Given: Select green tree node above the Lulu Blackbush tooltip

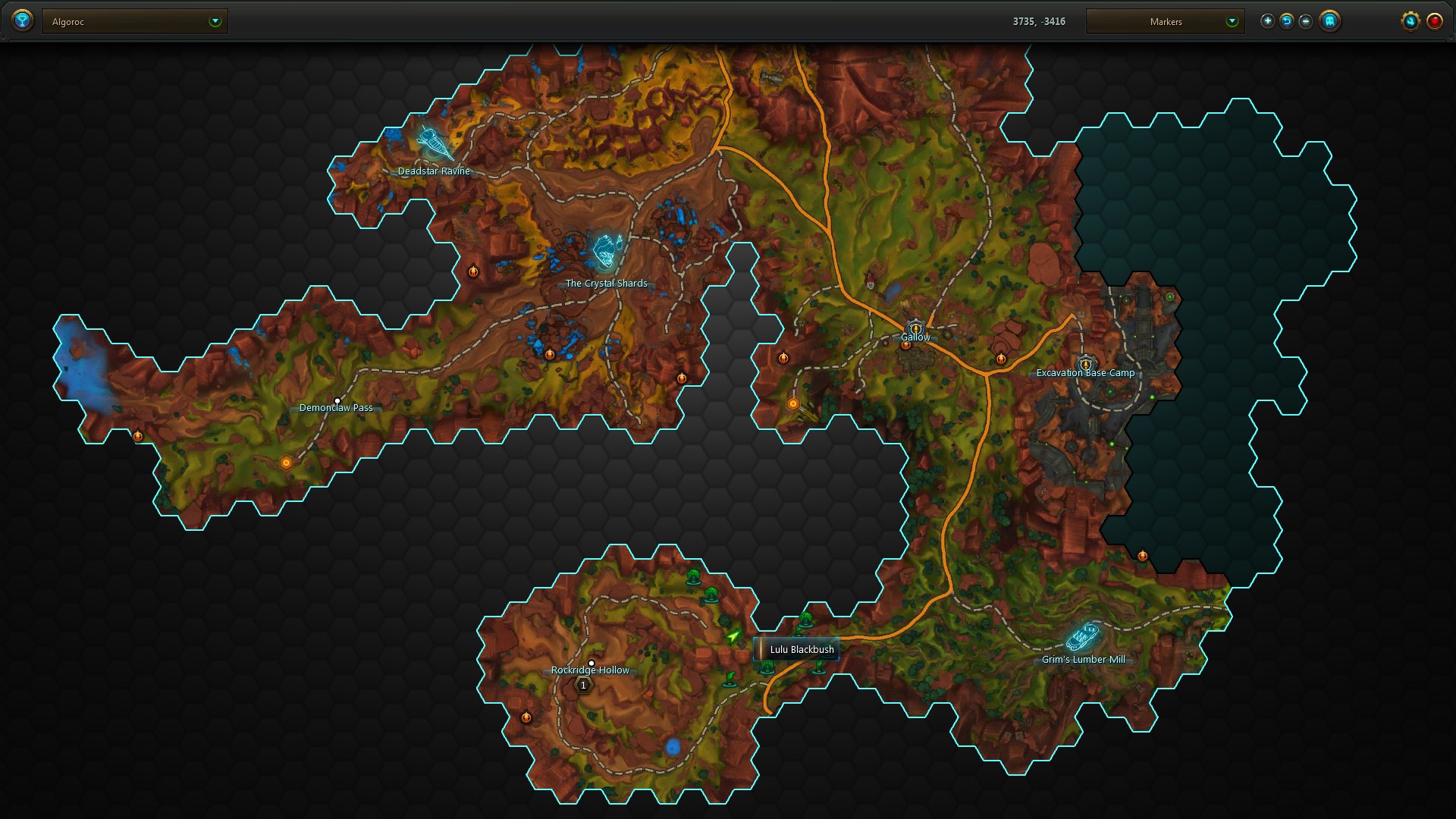Looking at the screenshot, I should pos(805,620).
